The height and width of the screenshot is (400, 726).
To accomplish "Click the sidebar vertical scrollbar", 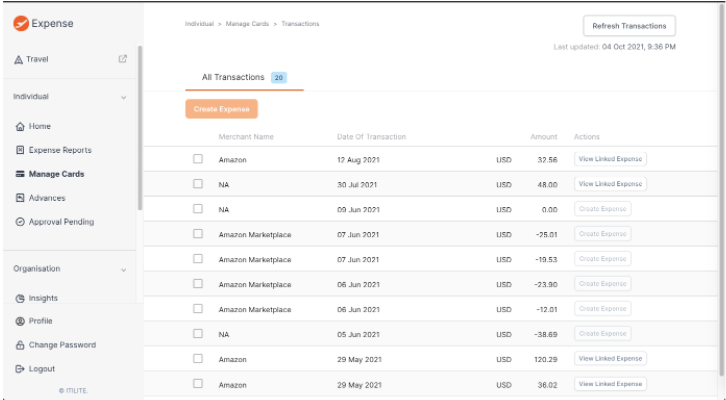I will point(140,130).
